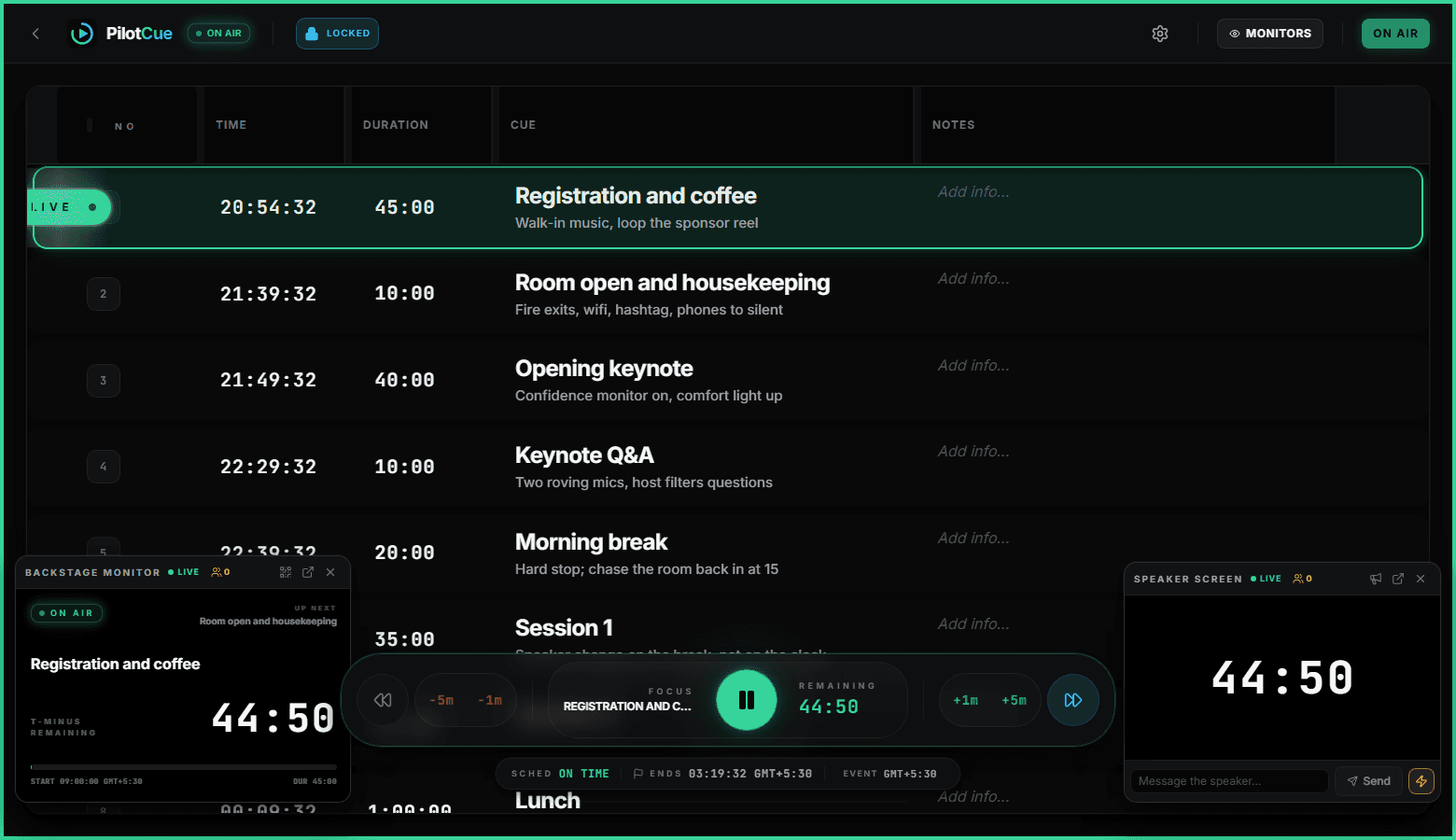Image resolution: width=1456 pixels, height=840 pixels.
Task: Click the TIME column header
Action: (231, 125)
